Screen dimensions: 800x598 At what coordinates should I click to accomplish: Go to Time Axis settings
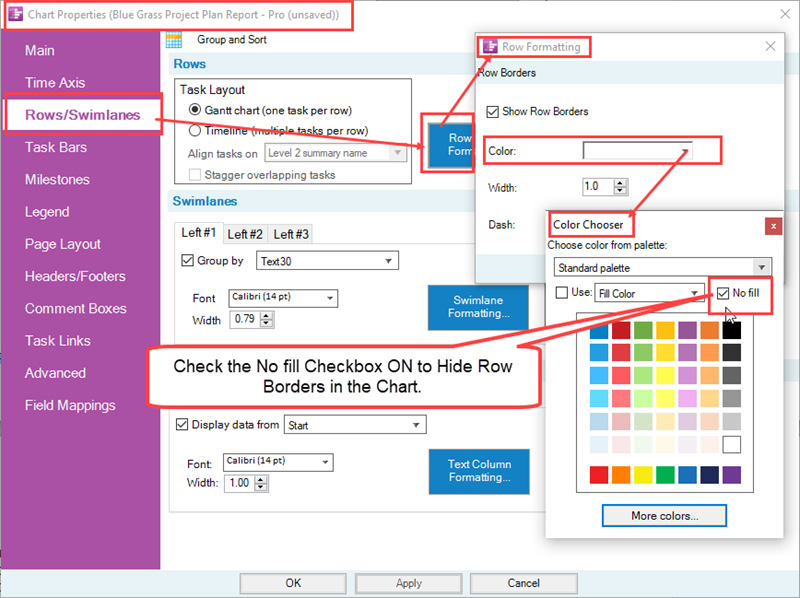pos(55,83)
